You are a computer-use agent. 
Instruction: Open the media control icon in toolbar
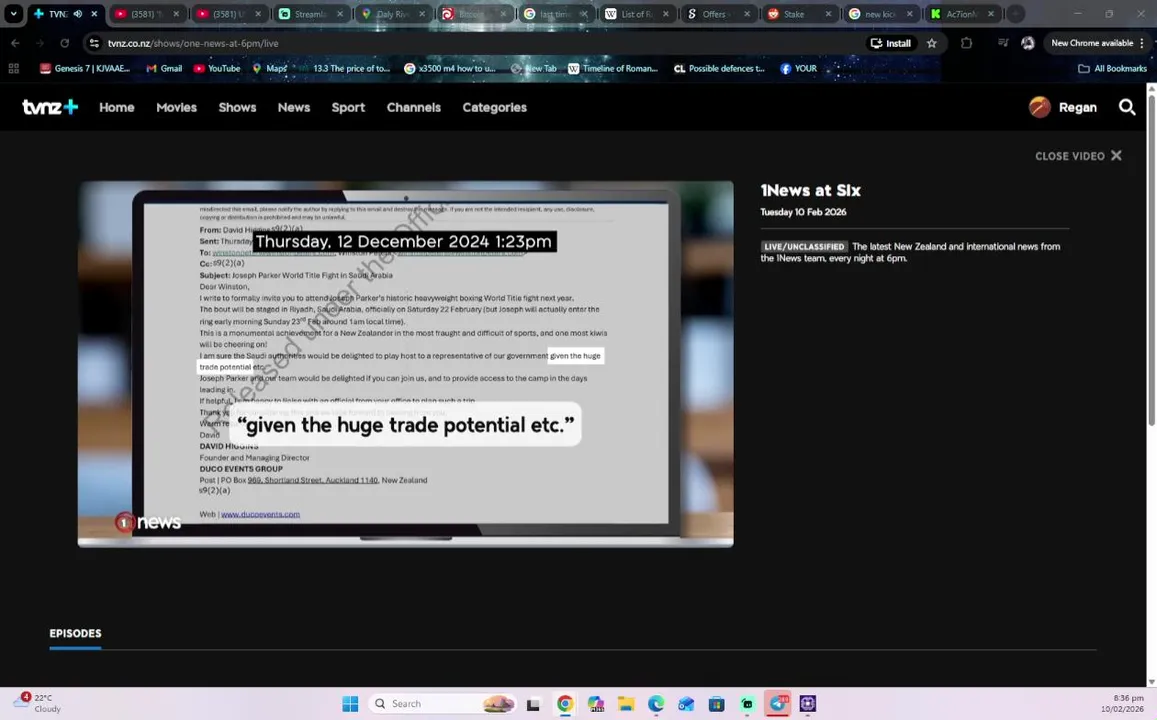(x=1003, y=43)
